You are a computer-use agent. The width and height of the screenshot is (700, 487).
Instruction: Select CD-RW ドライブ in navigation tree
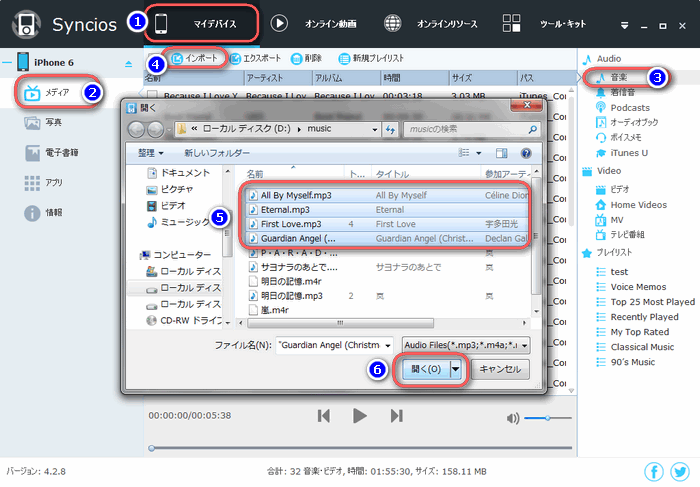(x=185, y=320)
